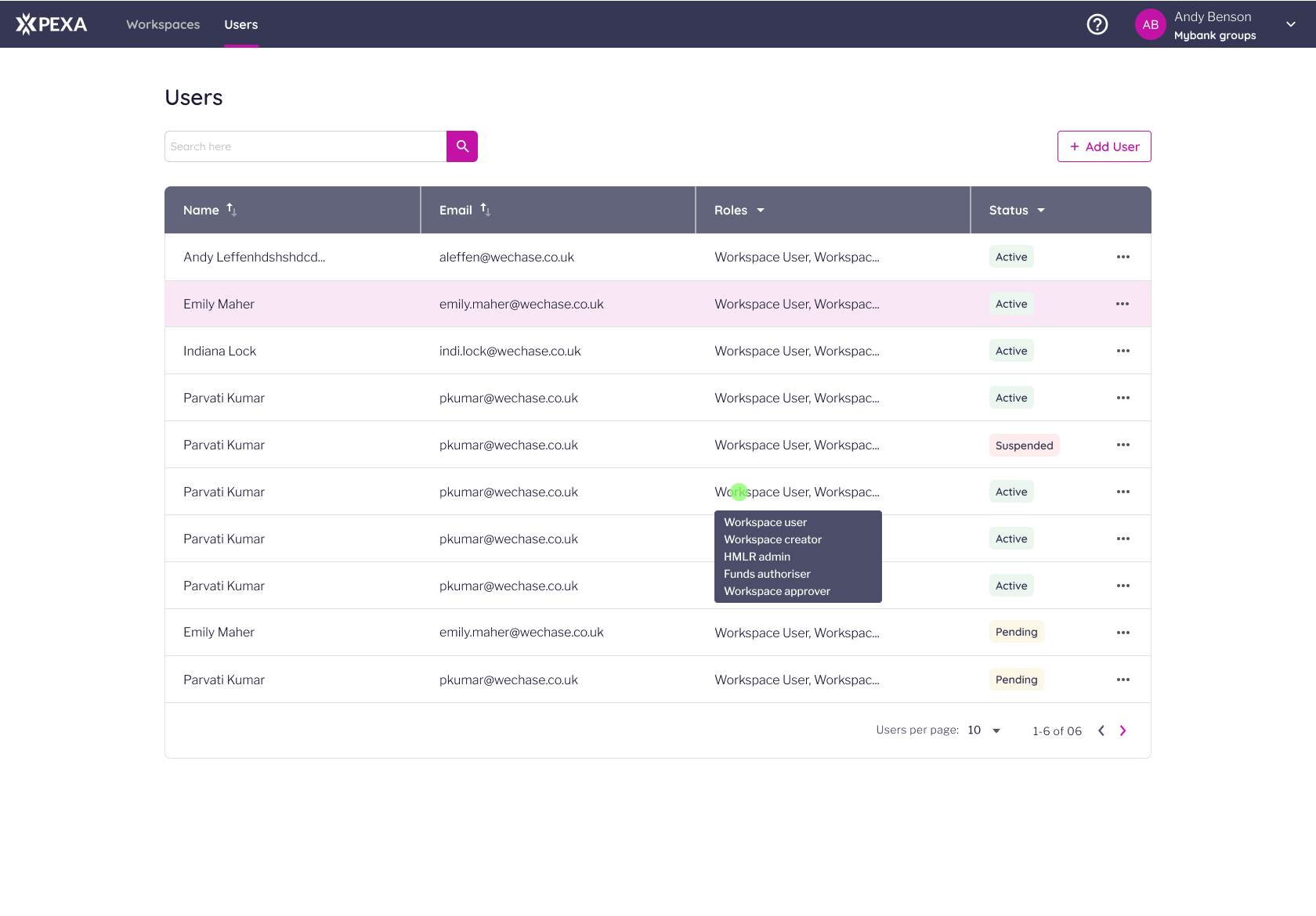
Task: Expand the Roles column filter dropdown
Action: [760, 210]
